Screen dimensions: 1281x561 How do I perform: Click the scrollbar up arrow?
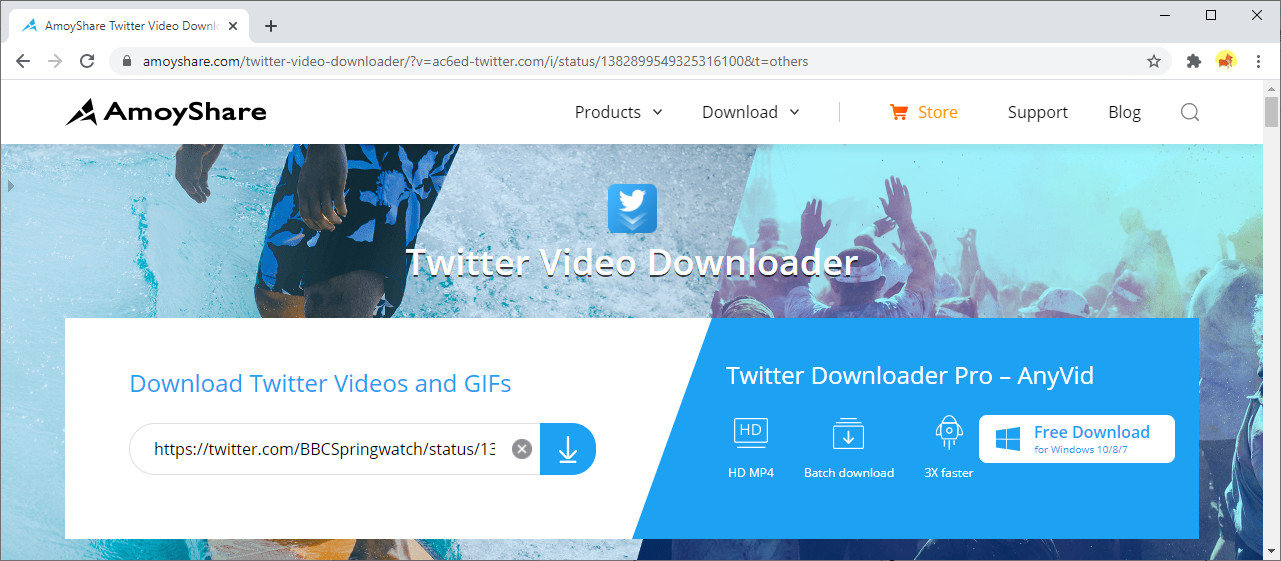tap(1271, 88)
